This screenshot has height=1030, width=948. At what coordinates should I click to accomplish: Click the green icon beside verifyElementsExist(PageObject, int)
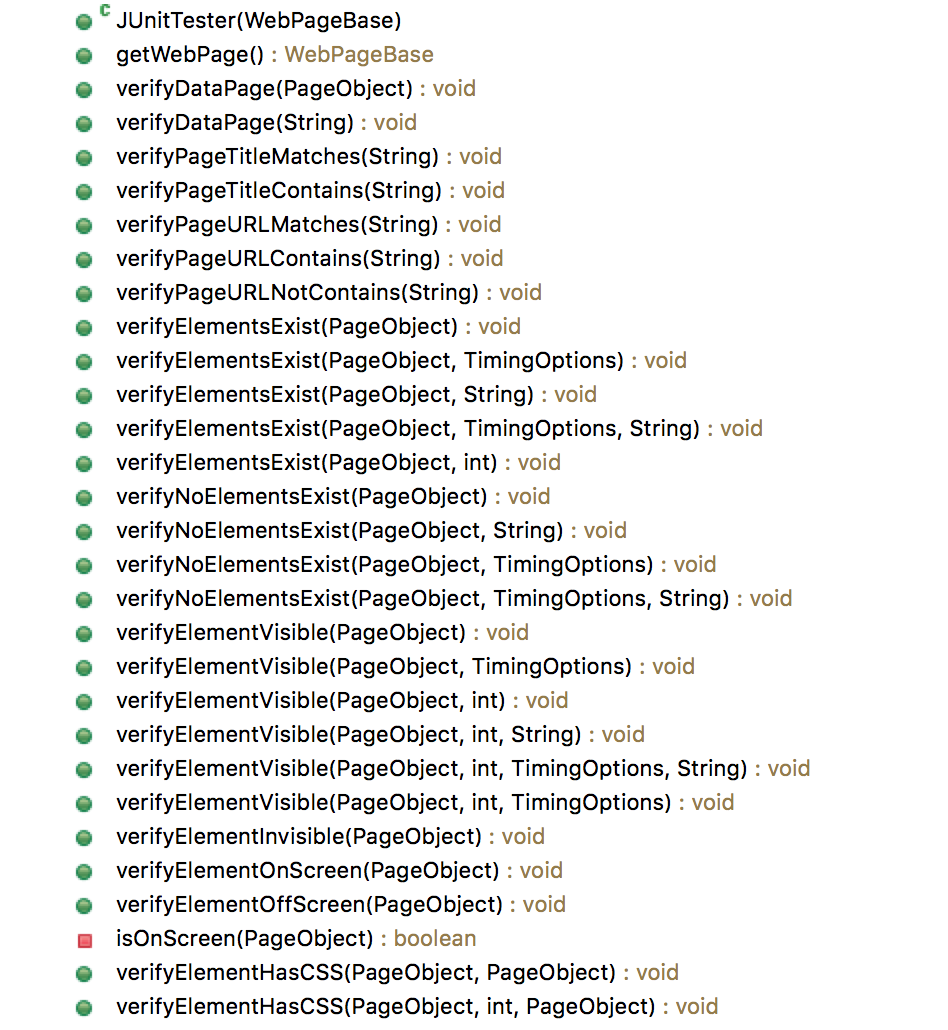[84, 464]
